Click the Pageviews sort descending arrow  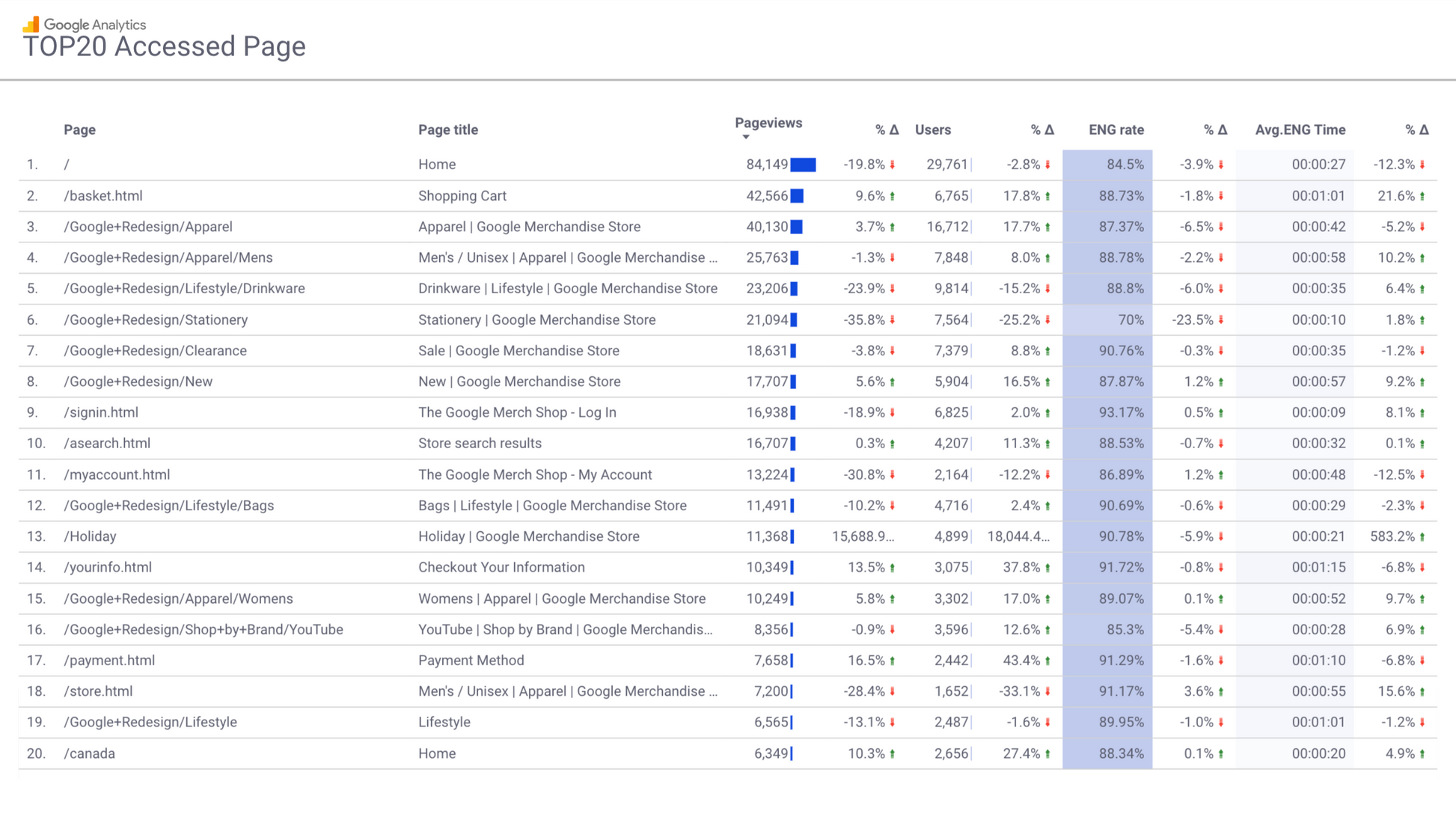coord(745,137)
